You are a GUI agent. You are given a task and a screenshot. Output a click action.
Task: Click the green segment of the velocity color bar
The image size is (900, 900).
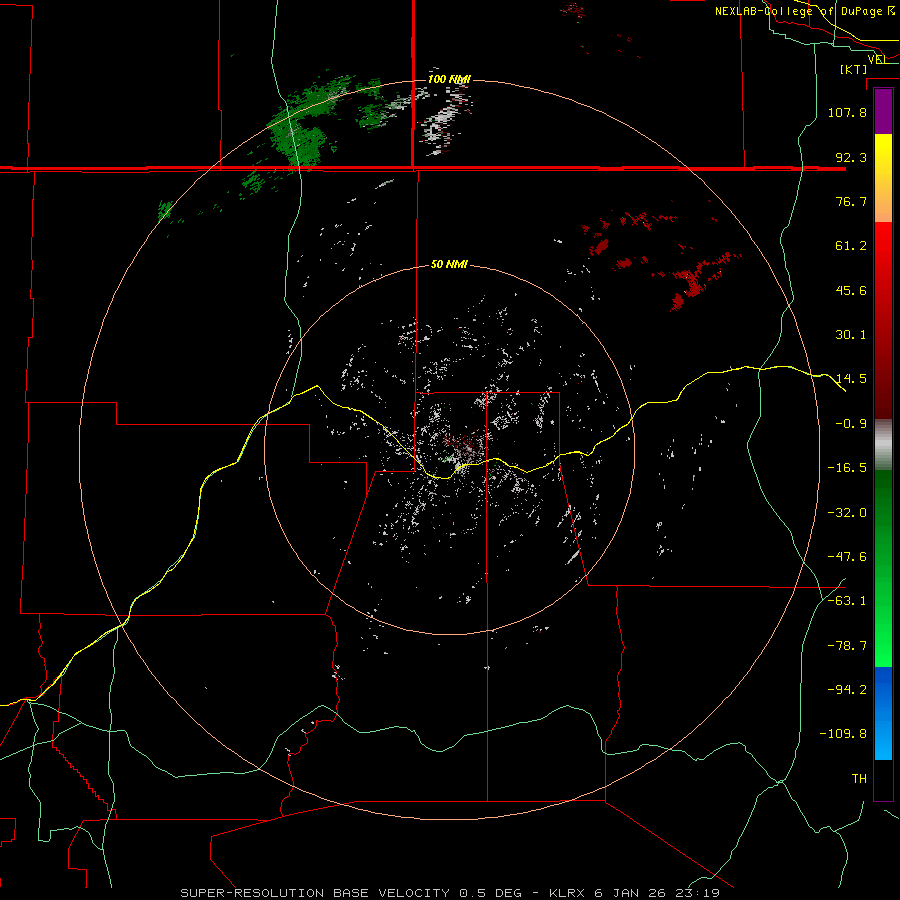[x=883, y=568]
